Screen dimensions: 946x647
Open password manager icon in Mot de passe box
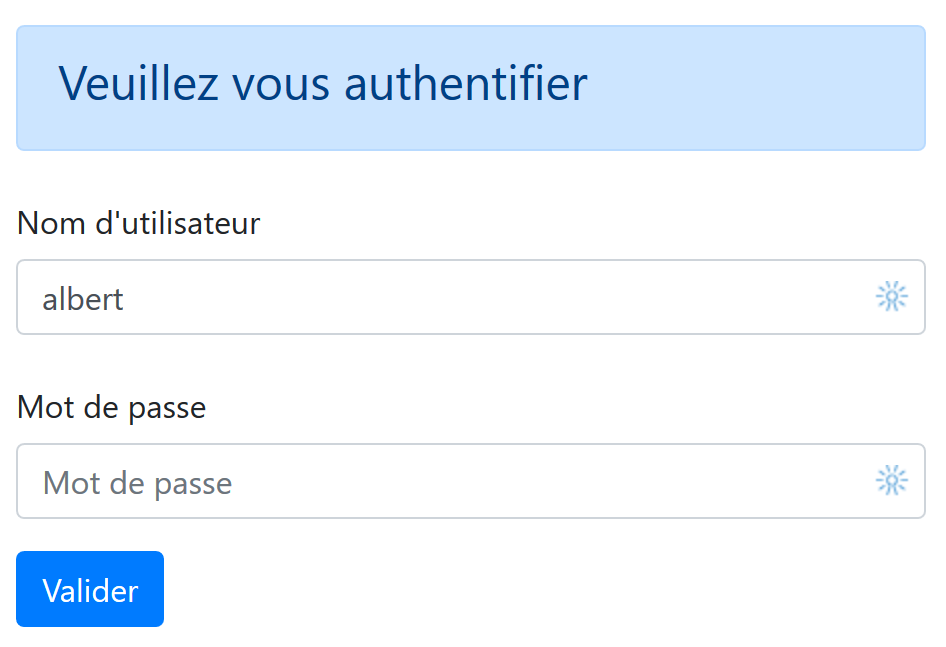(891, 481)
